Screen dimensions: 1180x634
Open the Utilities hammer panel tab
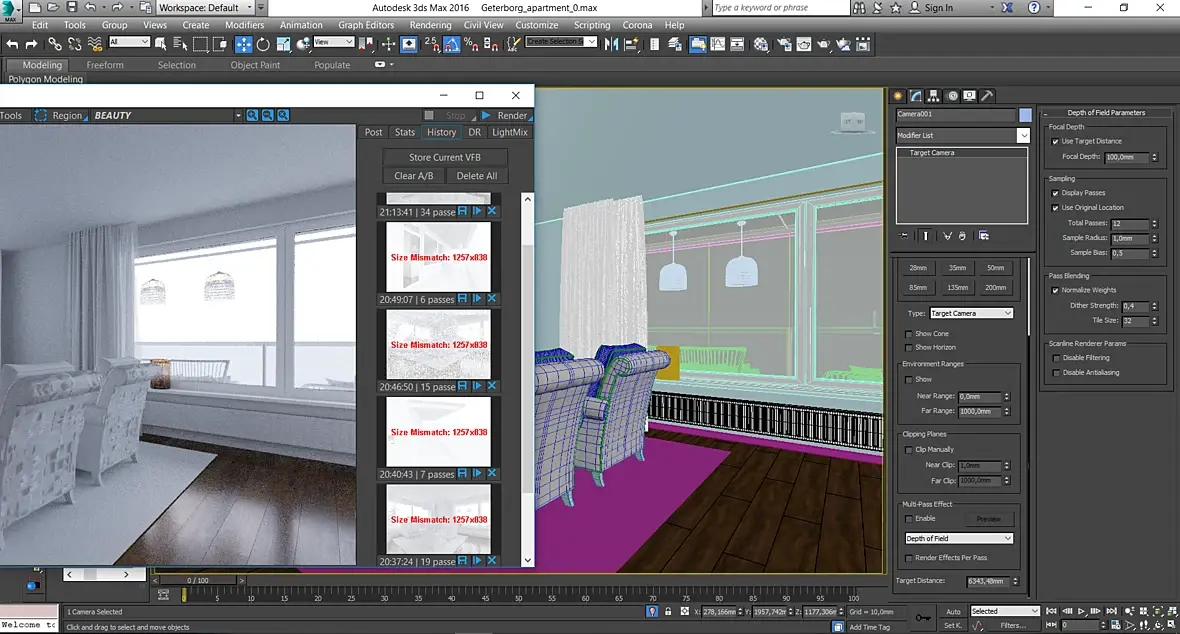(x=986, y=96)
